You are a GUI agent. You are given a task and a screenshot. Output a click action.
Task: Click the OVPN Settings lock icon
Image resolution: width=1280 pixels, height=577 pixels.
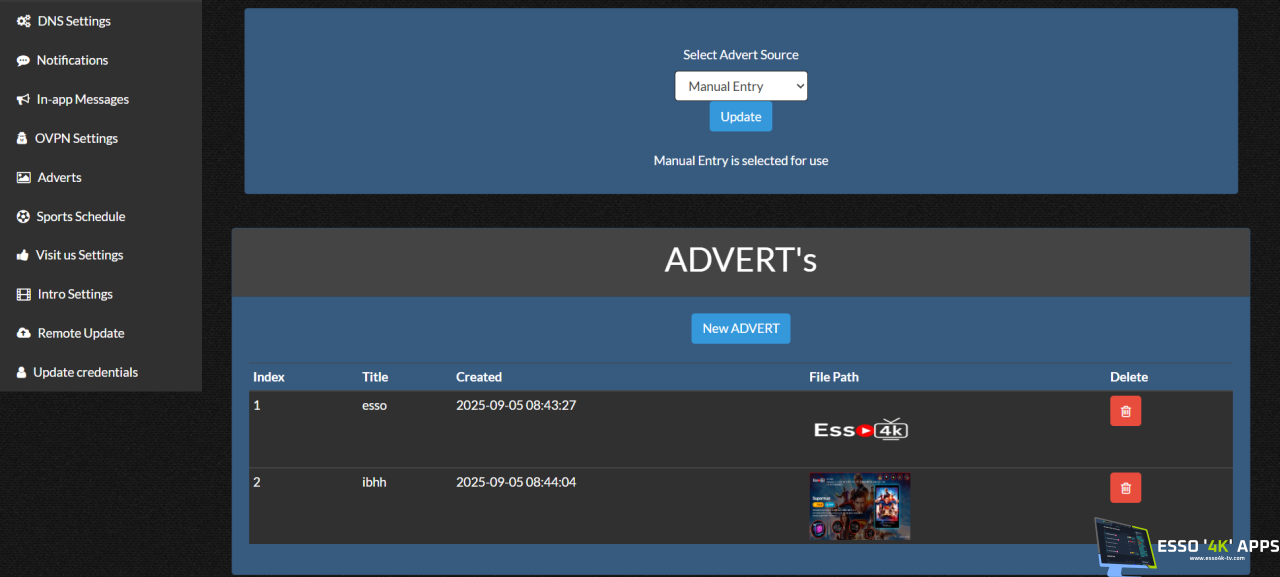coord(23,138)
